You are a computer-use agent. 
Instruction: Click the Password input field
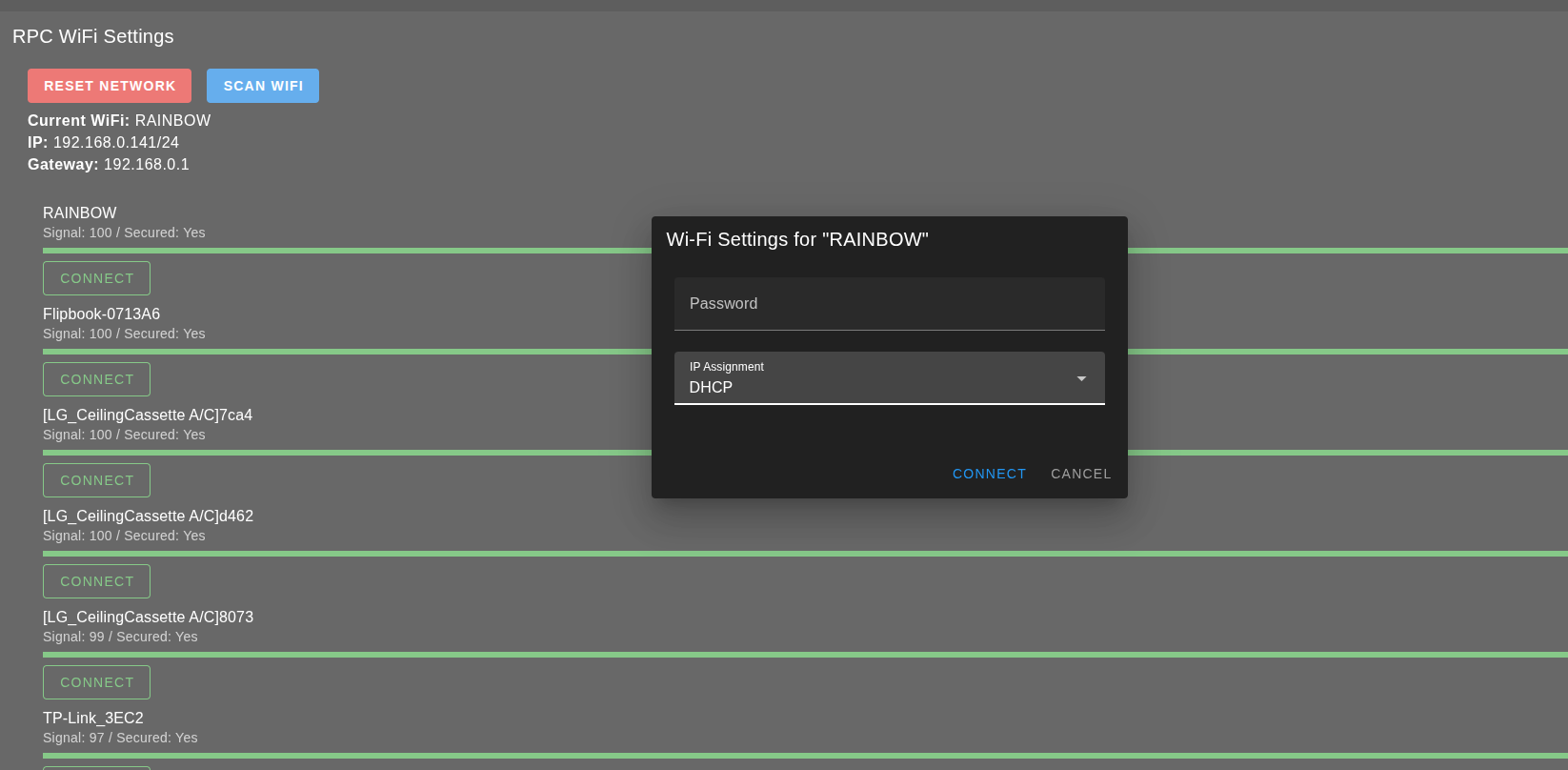(x=890, y=304)
